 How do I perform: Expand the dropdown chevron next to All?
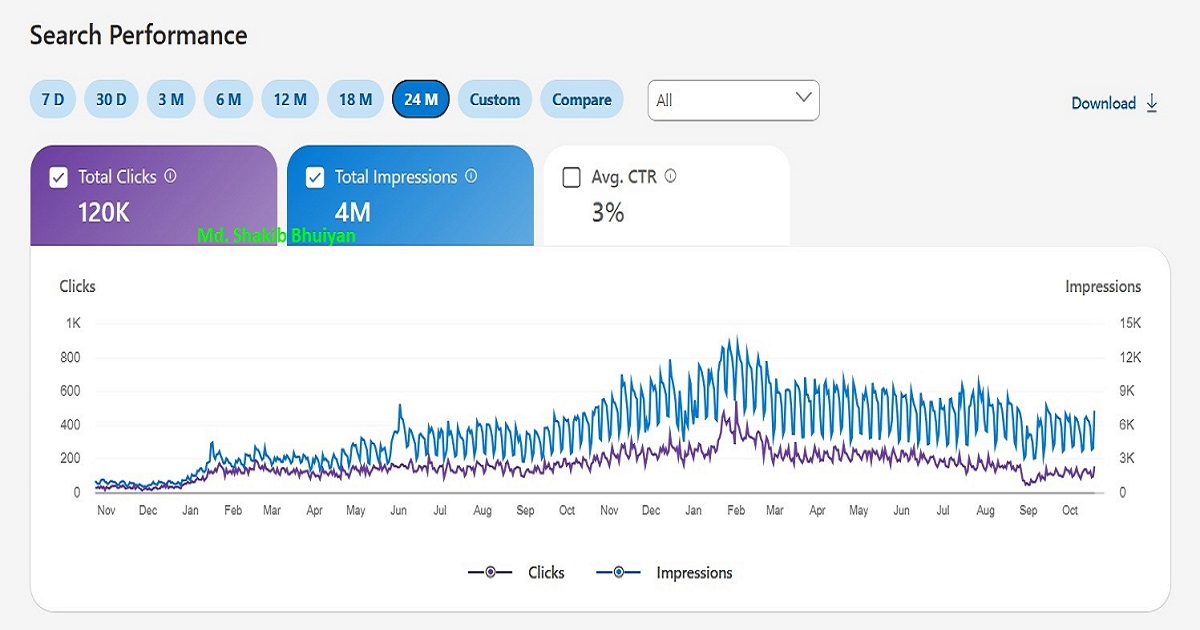click(802, 98)
